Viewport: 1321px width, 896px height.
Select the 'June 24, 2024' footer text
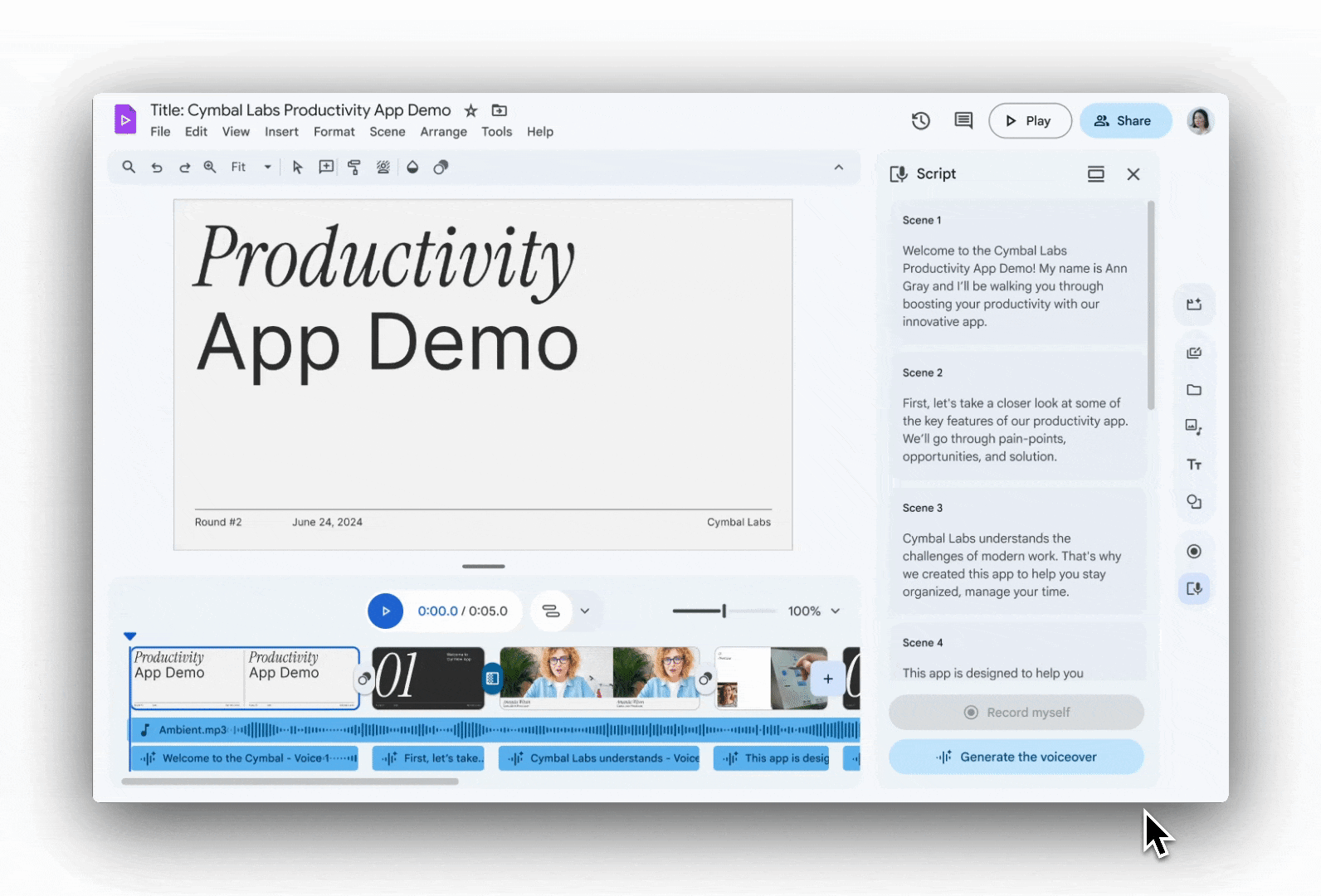pyautogui.click(x=327, y=522)
